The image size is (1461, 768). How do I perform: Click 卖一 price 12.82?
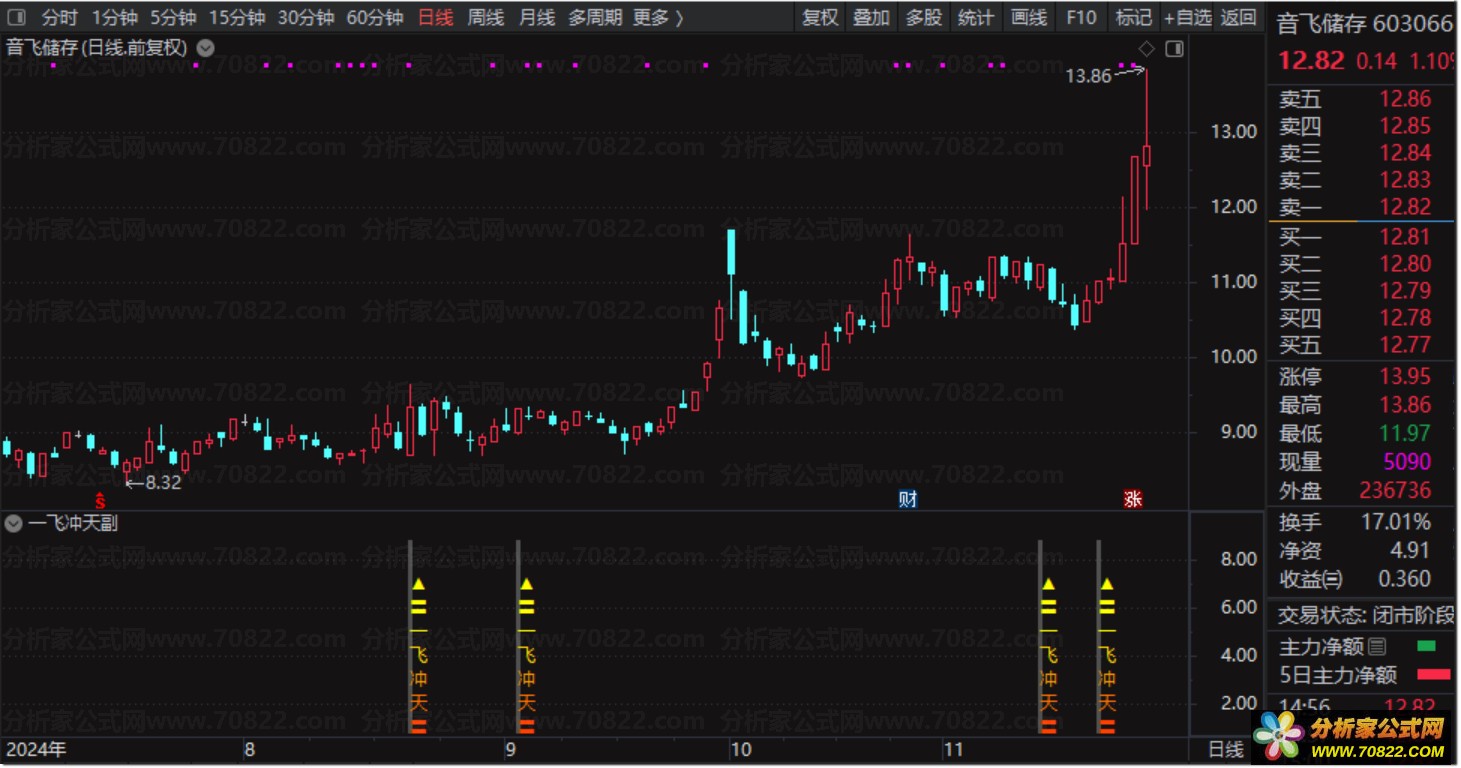pos(1405,207)
